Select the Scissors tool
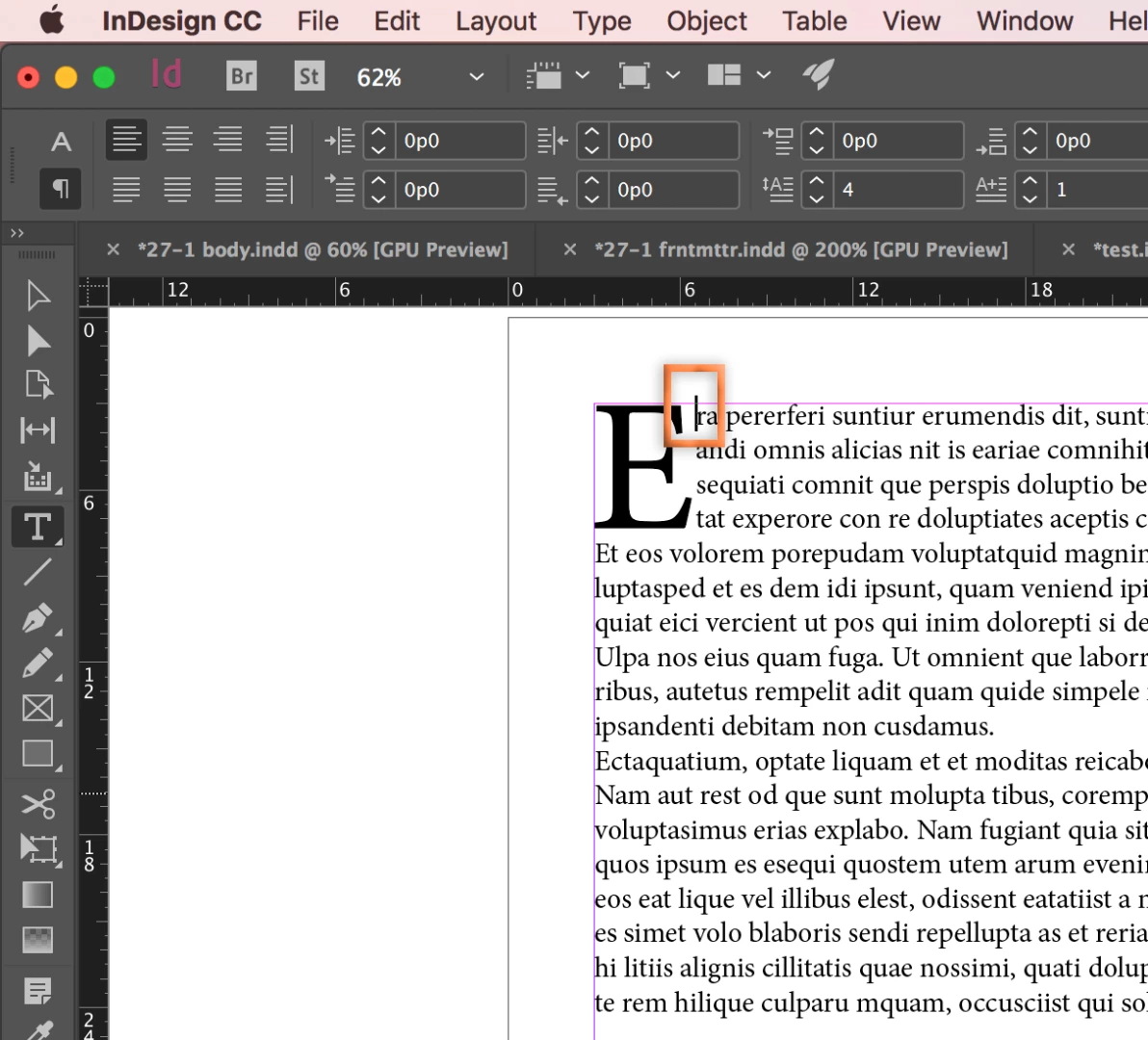 coord(38,804)
